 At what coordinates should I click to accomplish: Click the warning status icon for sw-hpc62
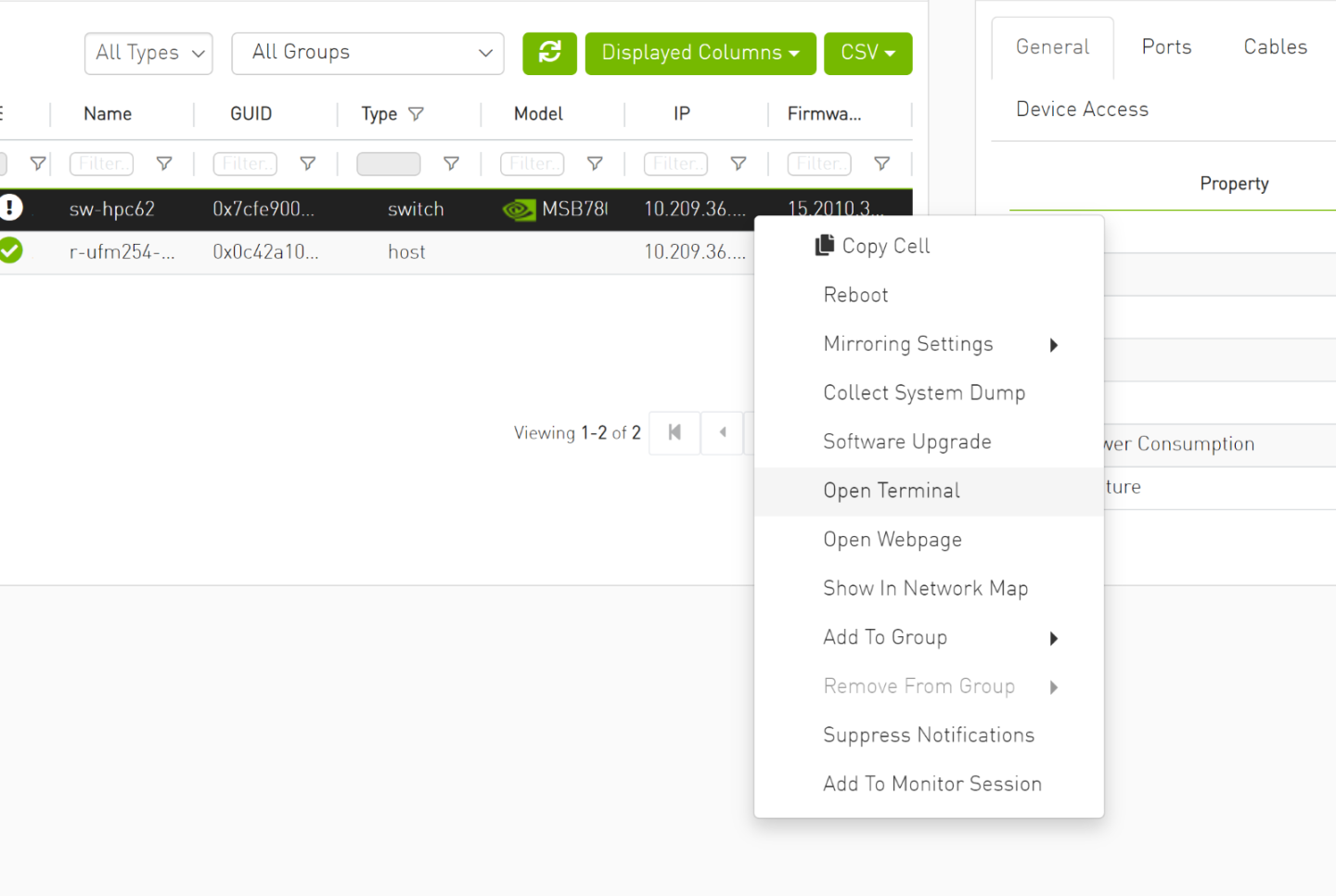pyautogui.click(x=10, y=208)
